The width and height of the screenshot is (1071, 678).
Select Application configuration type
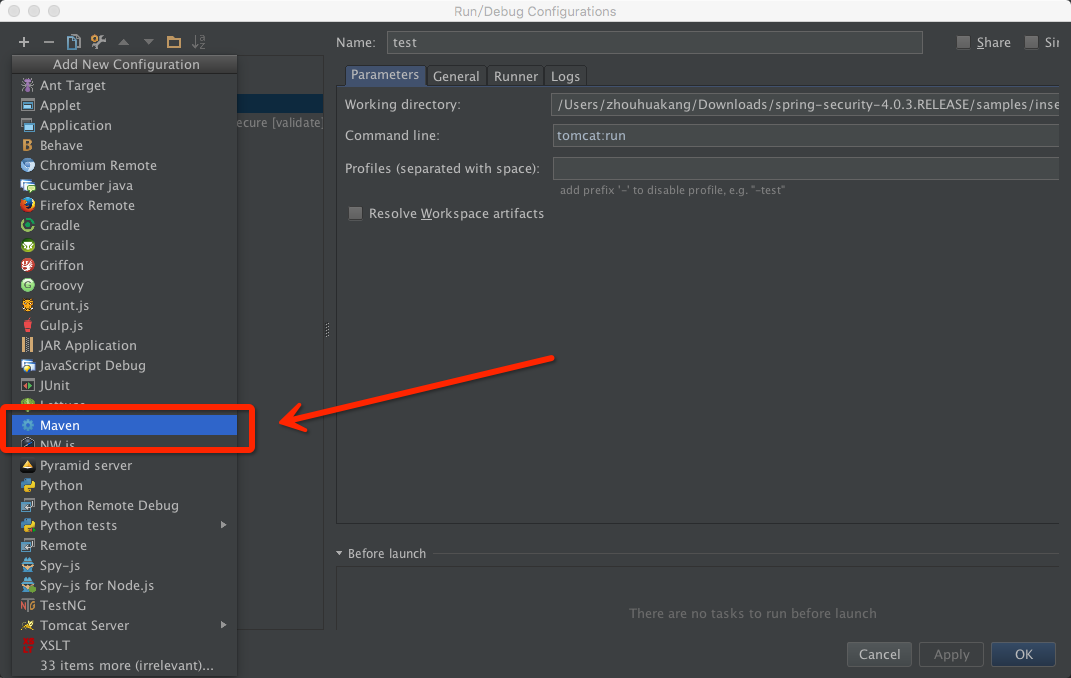(124, 126)
